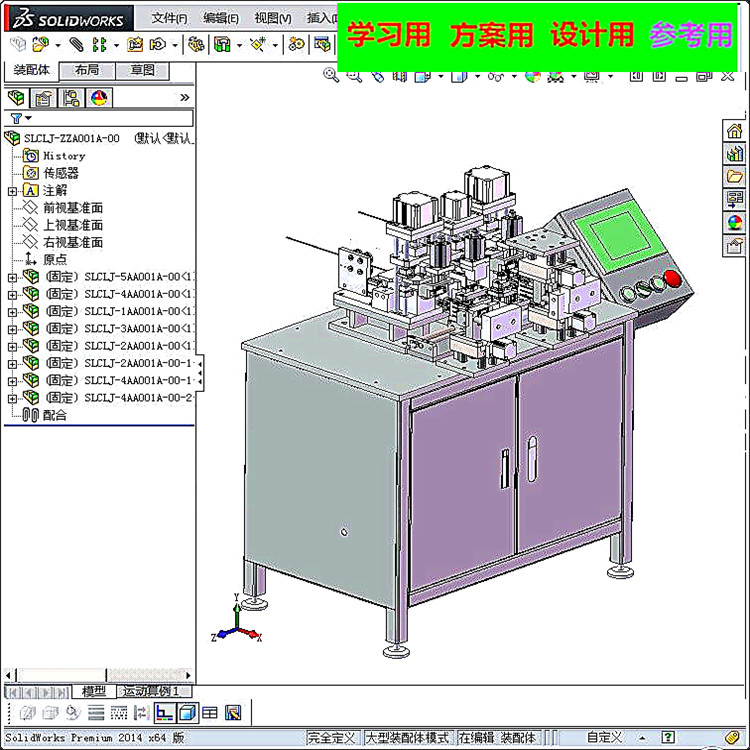
Task: Open Appearances and Scenes icon in task pane
Action: (734, 222)
